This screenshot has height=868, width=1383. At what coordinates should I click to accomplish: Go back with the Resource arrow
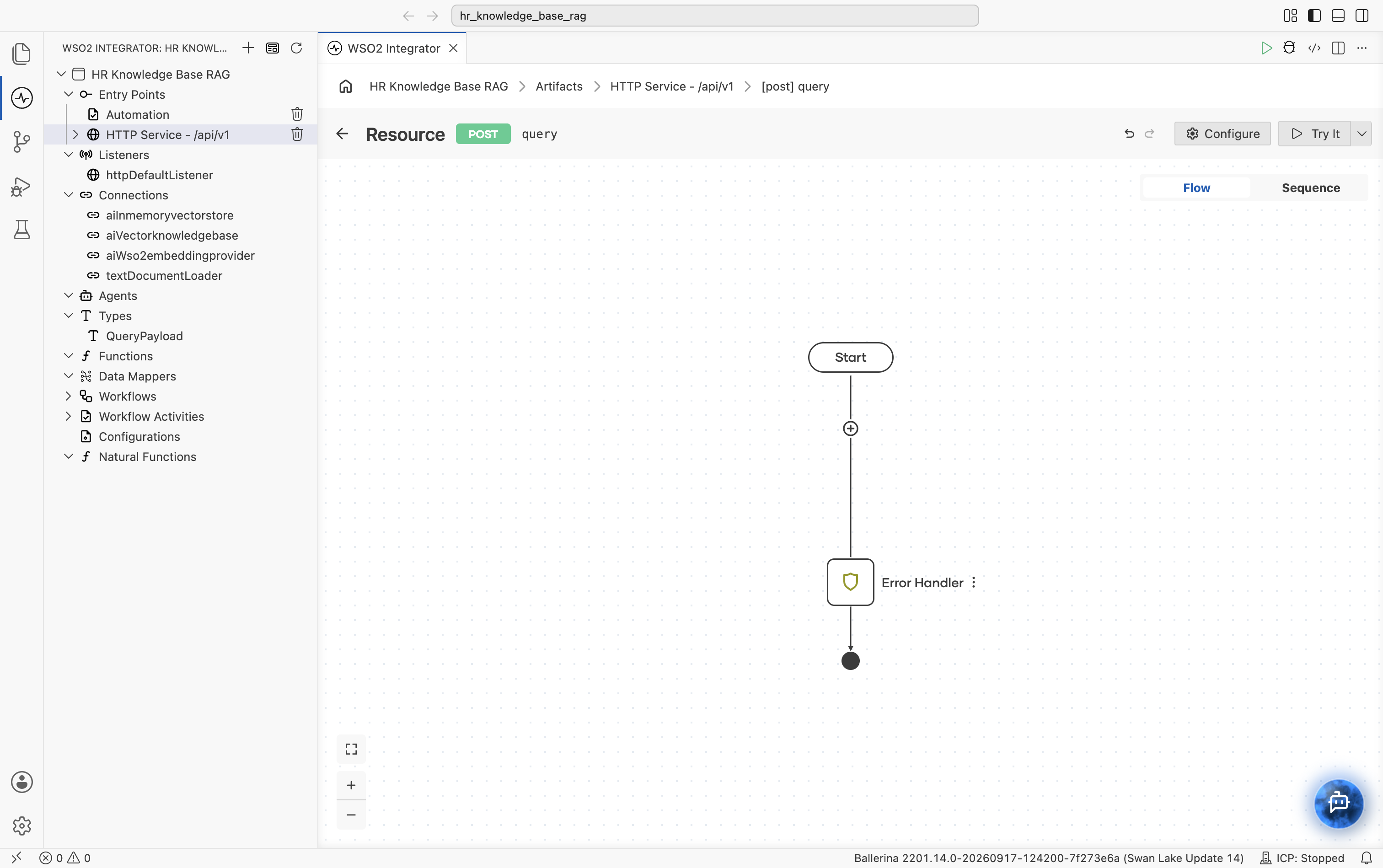tap(342, 134)
